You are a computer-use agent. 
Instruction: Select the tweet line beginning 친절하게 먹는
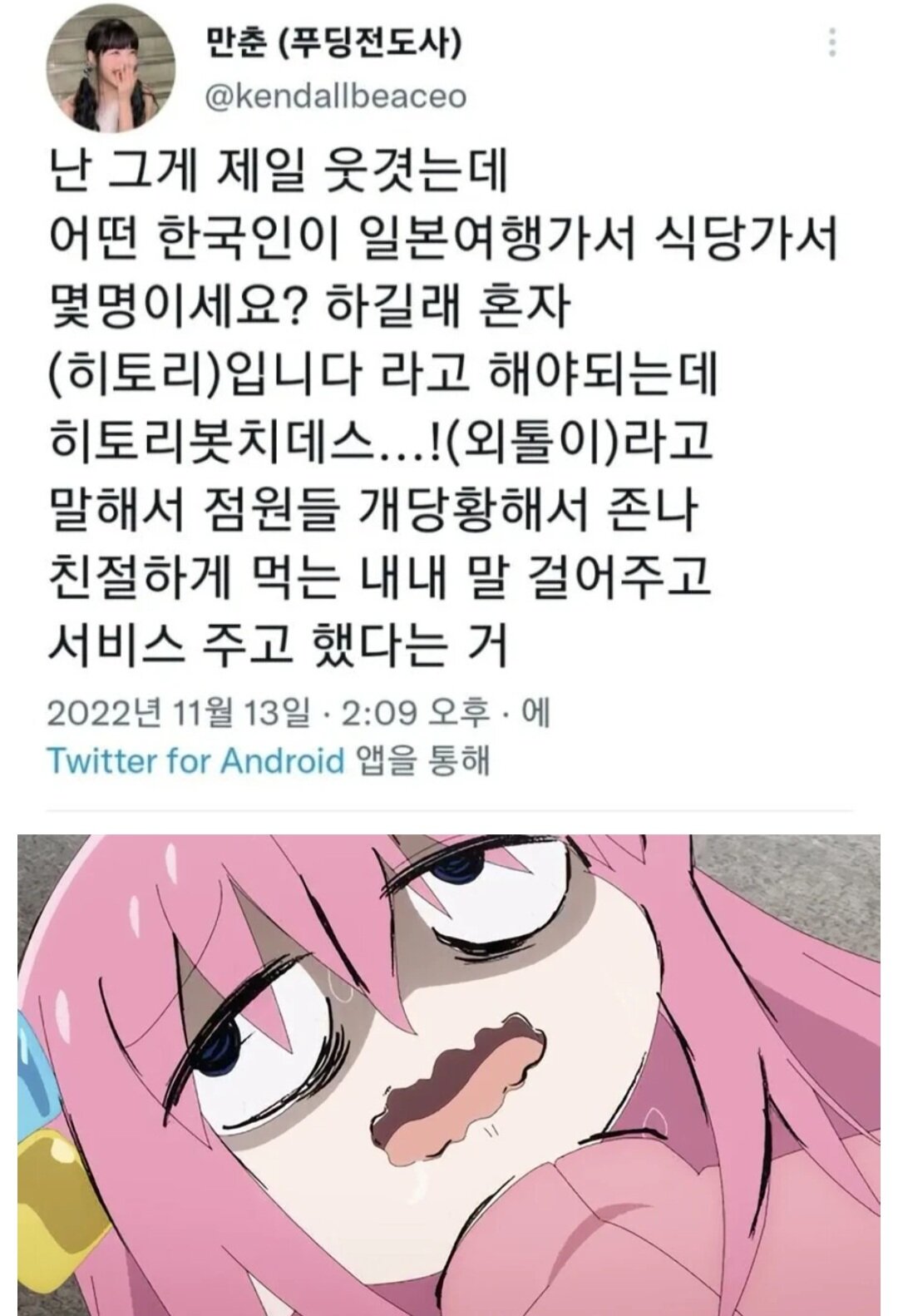coord(380,576)
